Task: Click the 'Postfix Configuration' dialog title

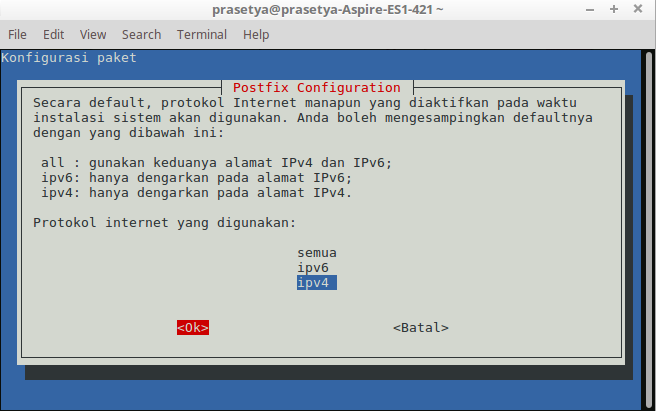Action: coord(317,87)
